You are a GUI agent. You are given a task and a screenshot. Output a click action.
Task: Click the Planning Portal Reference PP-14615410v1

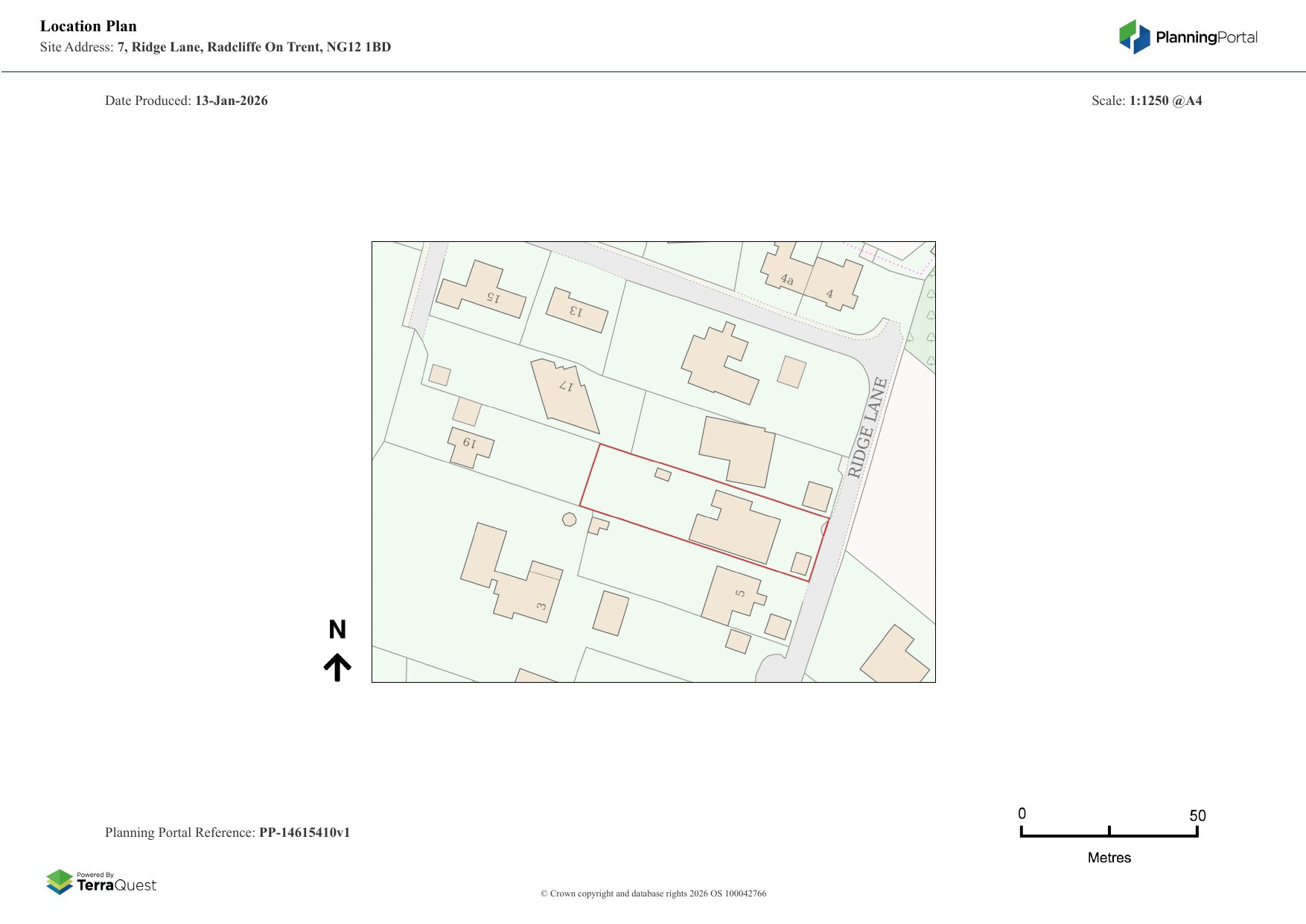[227, 832]
